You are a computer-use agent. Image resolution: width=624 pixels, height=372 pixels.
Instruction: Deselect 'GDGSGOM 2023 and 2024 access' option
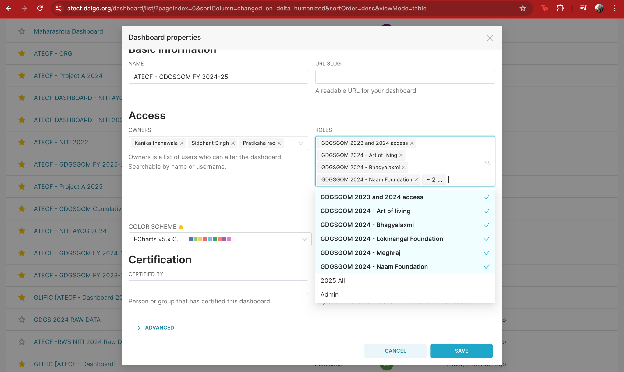point(405,197)
